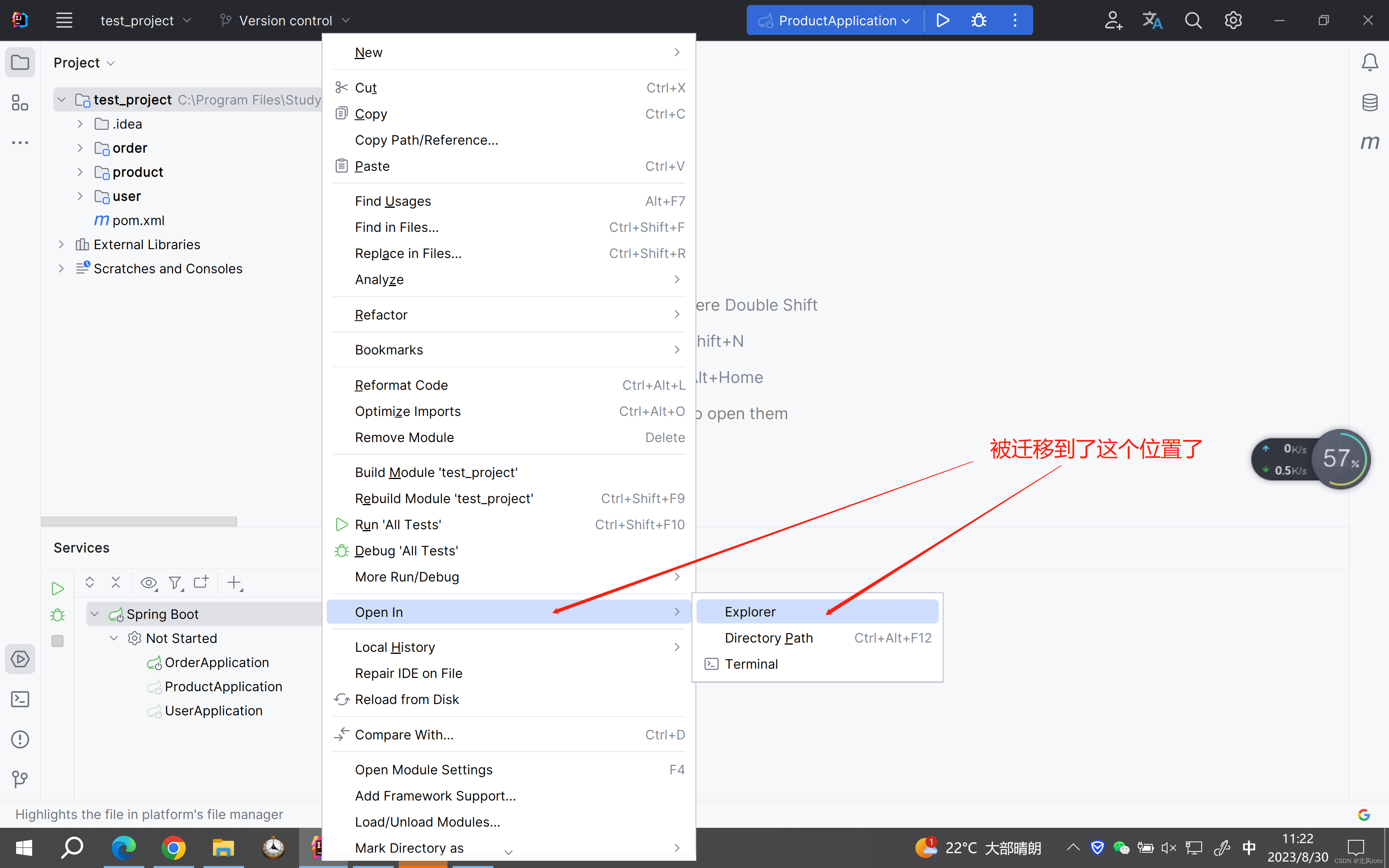Collapse all services nodes
The width and height of the screenshot is (1389, 868).
point(116,583)
